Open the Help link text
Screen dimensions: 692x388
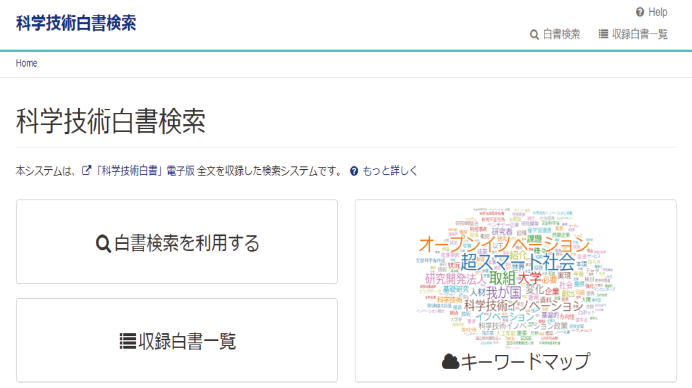pos(658,12)
